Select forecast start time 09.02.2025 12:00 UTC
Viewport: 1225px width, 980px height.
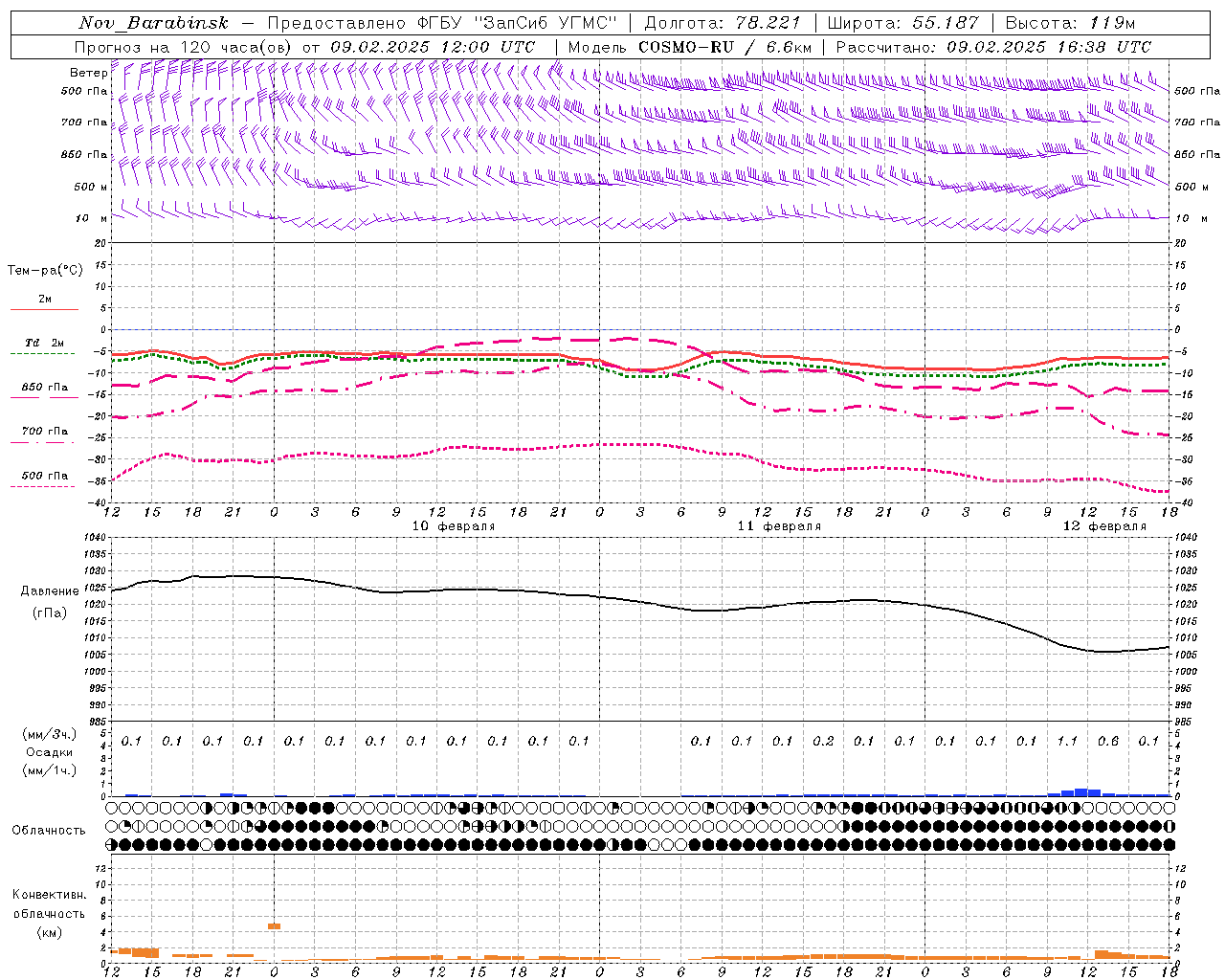(x=433, y=46)
